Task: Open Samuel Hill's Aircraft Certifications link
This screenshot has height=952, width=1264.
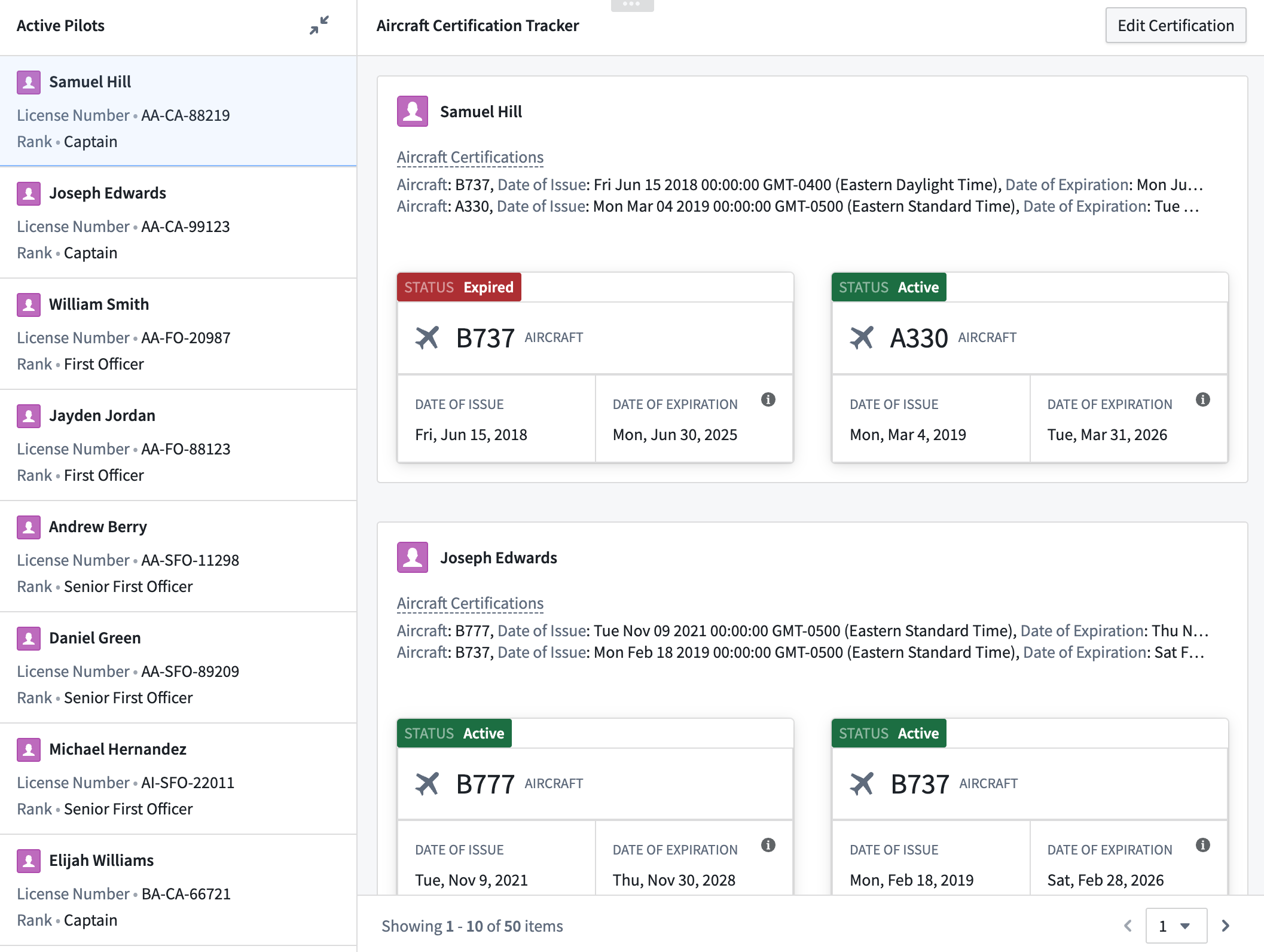Action: point(470,157)
